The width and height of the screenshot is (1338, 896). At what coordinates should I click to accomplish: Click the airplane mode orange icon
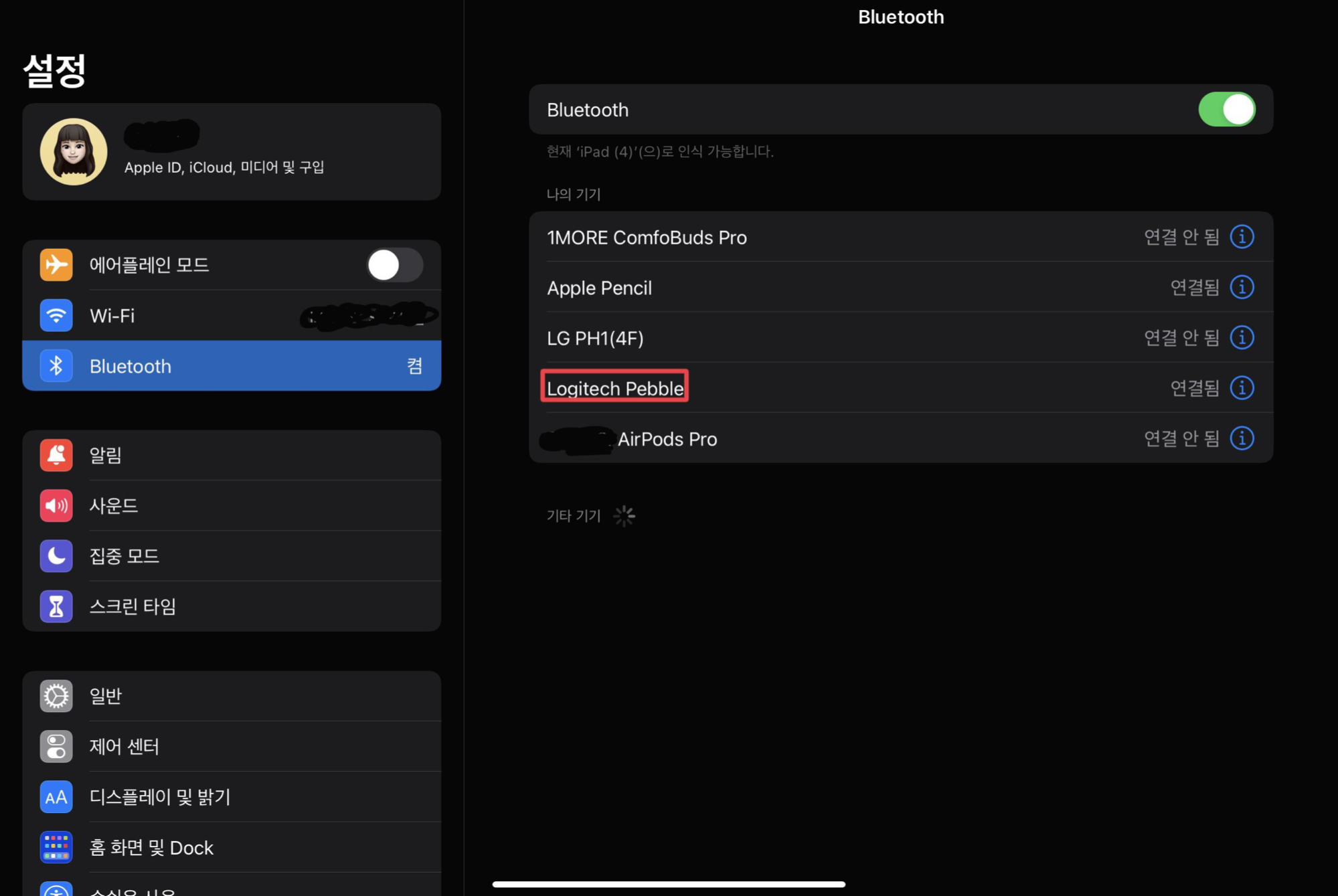pyautogui.click(x=56, y=265)
